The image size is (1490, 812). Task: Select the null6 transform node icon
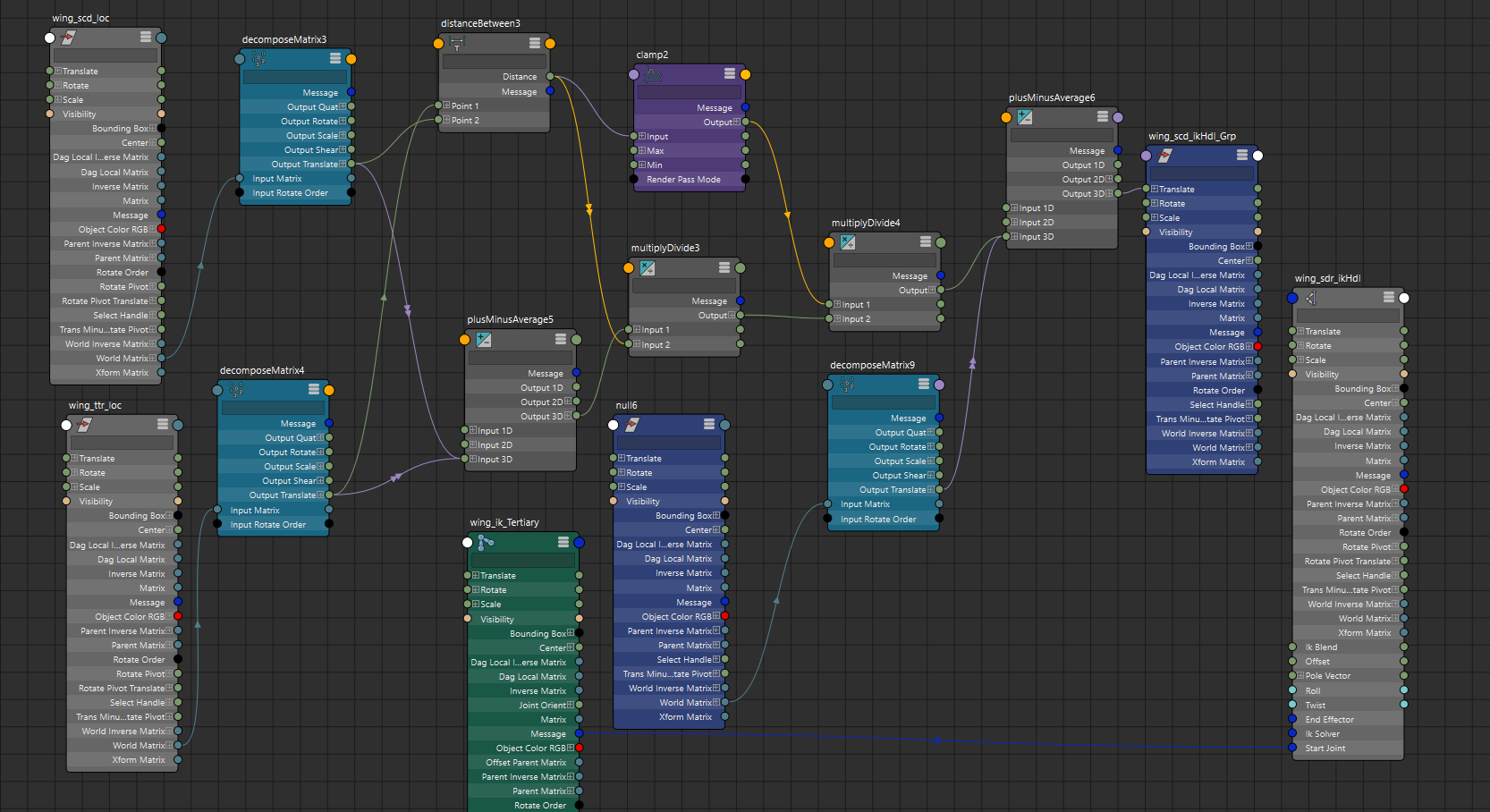tap(631, 425)
